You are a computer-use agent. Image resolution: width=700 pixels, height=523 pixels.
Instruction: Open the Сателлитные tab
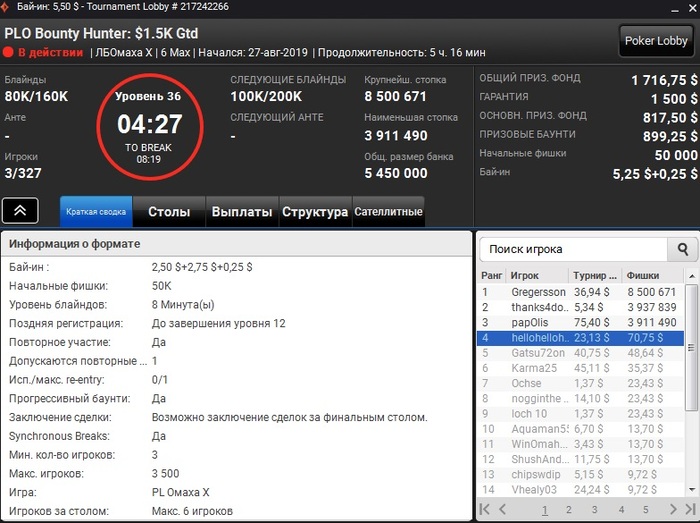tap(388, 212)
